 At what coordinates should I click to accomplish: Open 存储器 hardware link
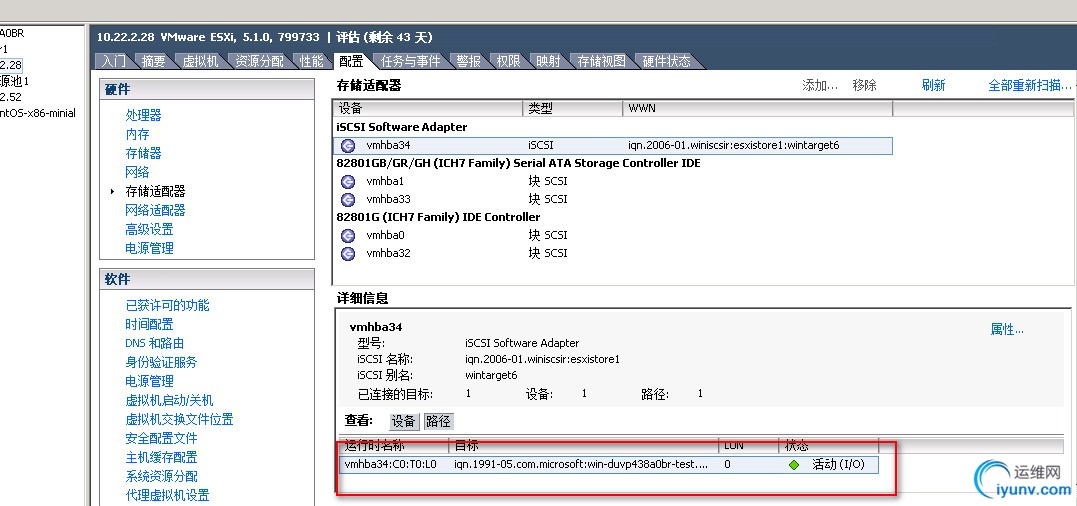(144, 153)
